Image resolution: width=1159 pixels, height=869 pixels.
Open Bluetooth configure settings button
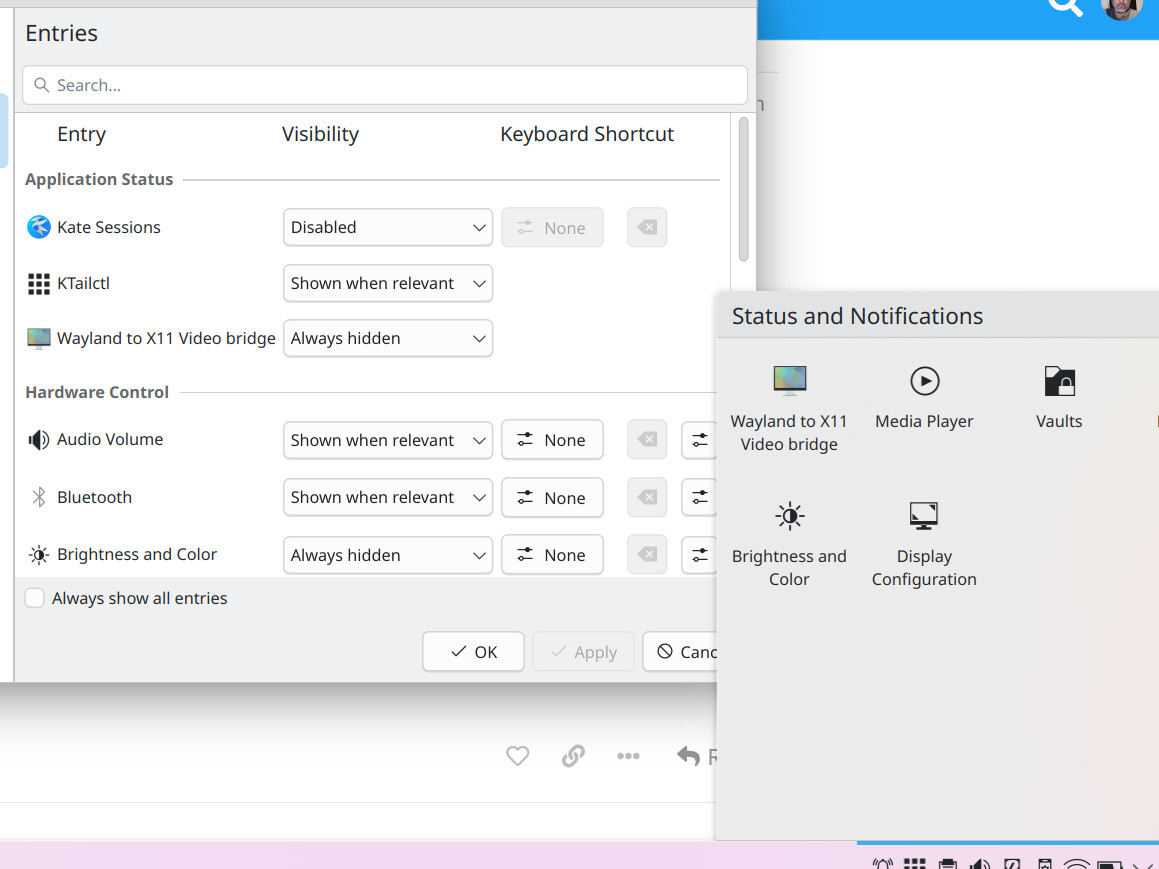coord(699,497)
